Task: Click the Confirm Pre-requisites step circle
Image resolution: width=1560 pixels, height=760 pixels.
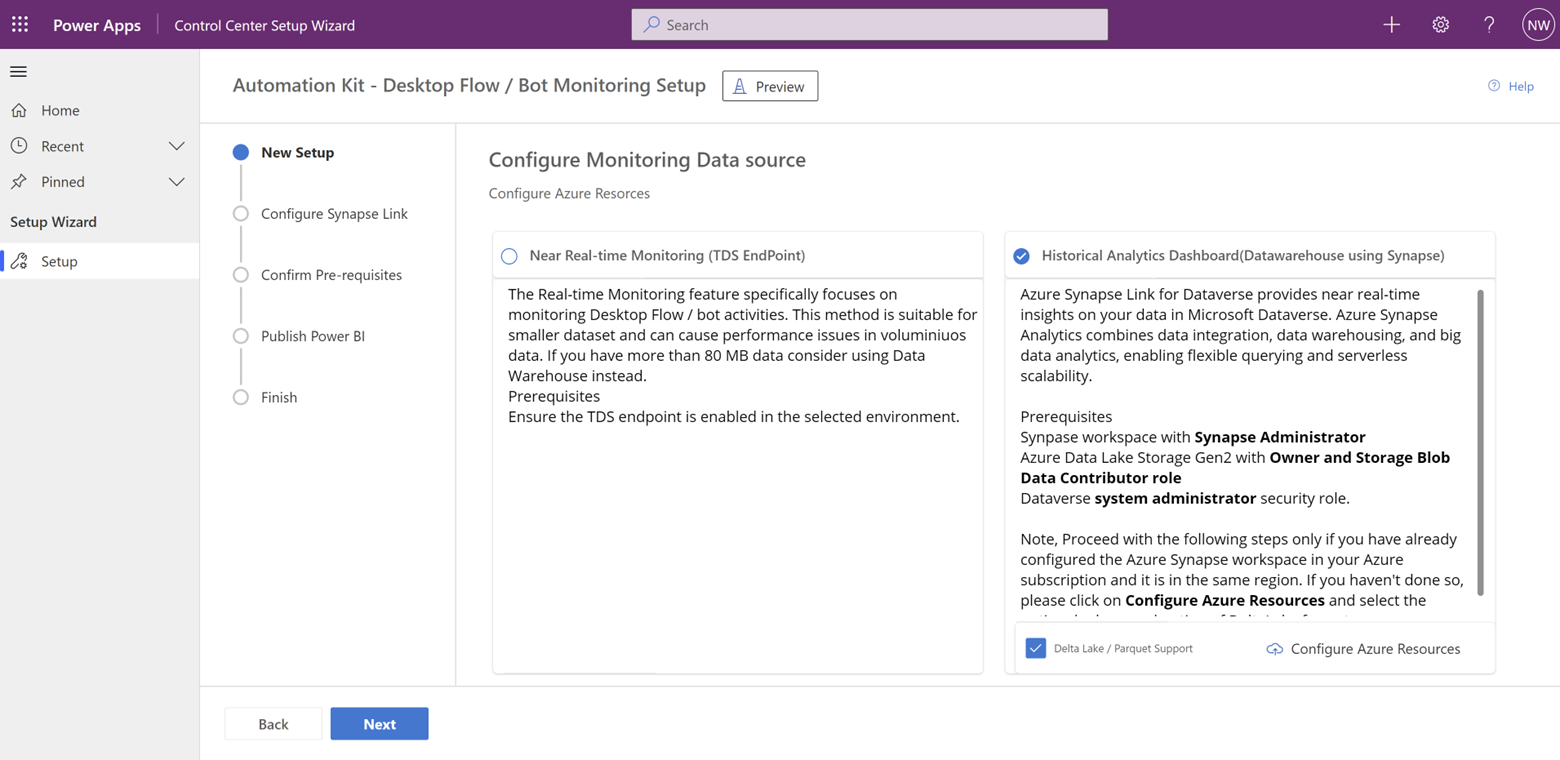Action: (240, 274)
